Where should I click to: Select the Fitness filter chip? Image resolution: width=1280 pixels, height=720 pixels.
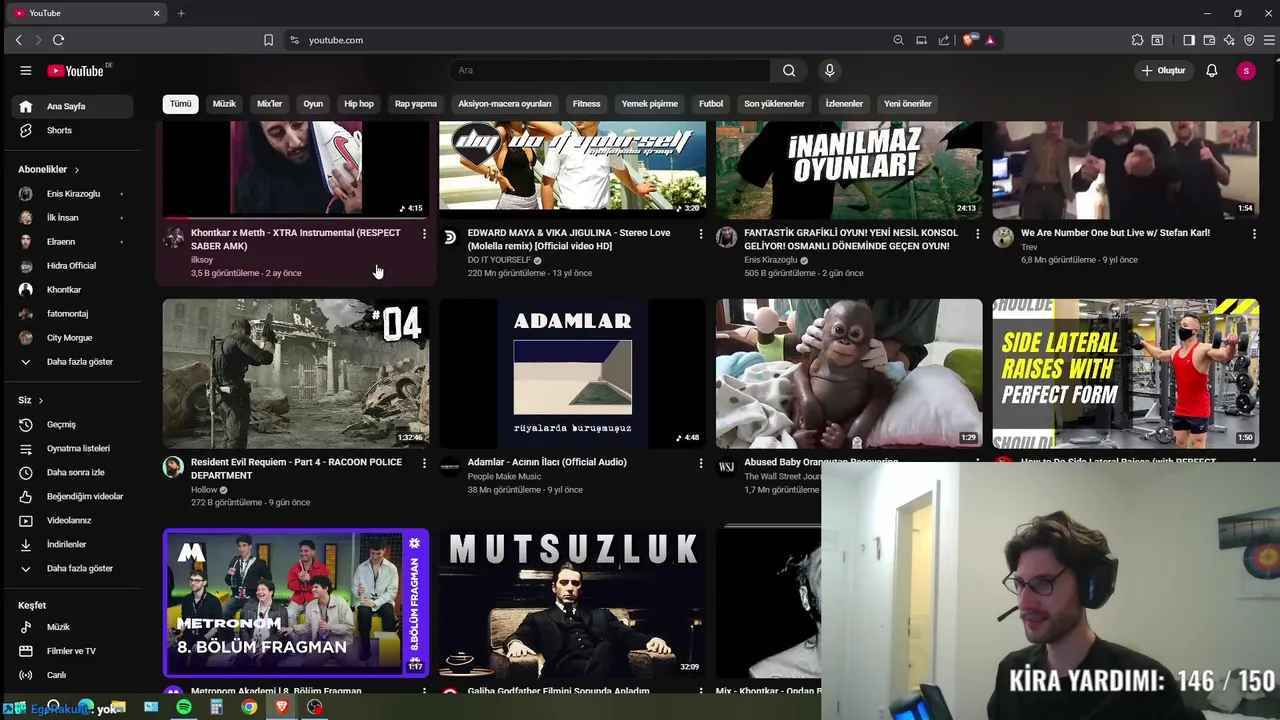tap(586, 104)
